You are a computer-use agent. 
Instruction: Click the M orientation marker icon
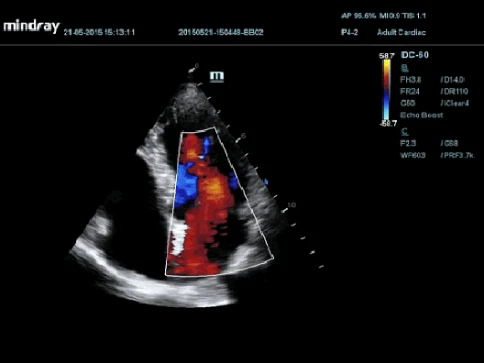[217, 76]
